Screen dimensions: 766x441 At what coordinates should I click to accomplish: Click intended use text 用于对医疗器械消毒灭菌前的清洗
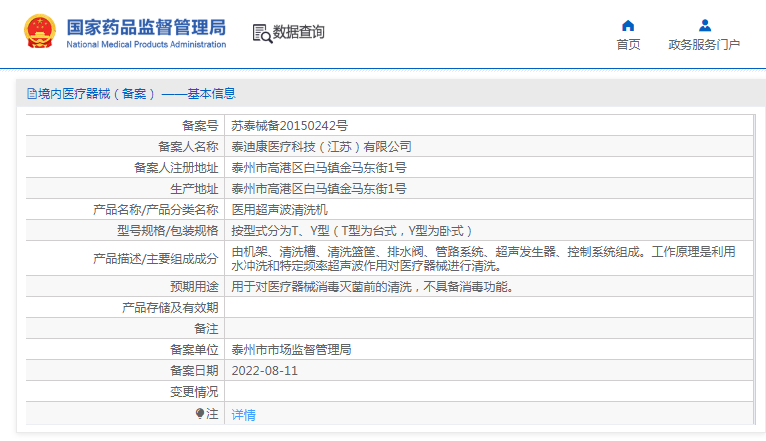coord(373,287)
